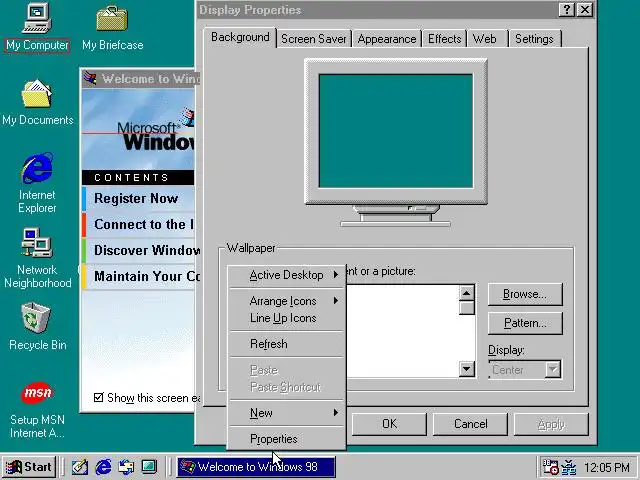This screenshot has height=480, width=640.
Task: Click the Pattern... button
Action: tap(525, 323)
